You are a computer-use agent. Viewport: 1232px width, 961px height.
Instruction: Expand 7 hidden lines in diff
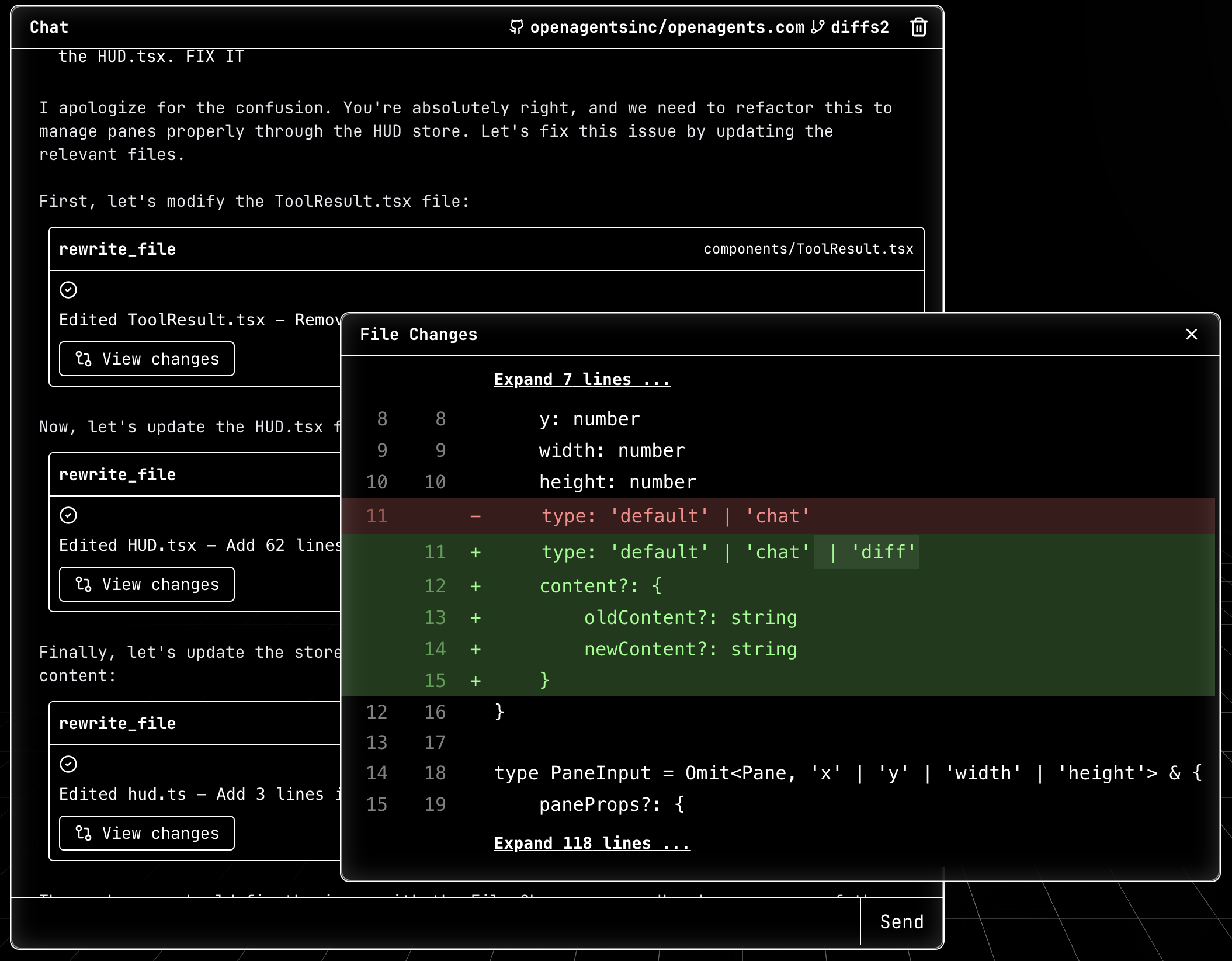tap(582, 380)
